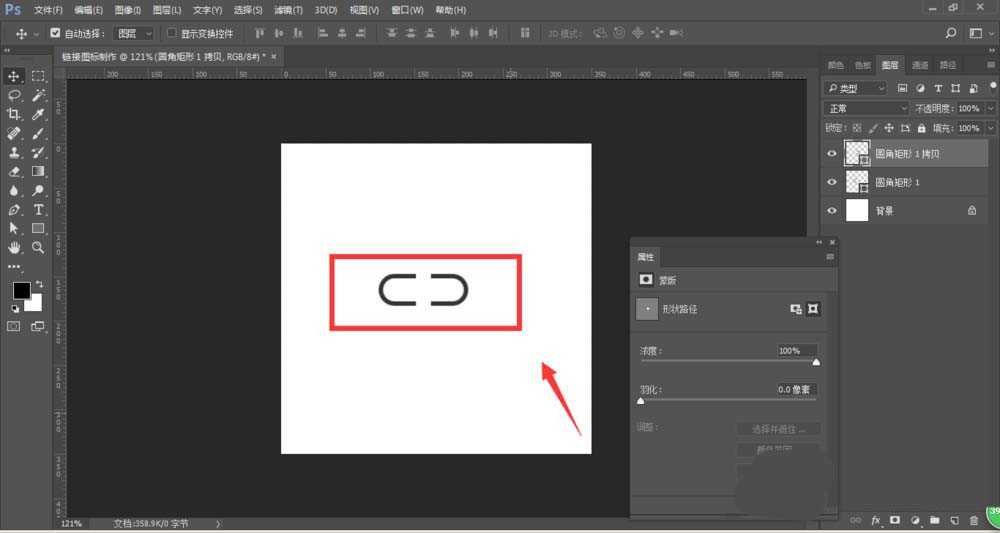Open the 滤镜(T) menu

[288, 9]
